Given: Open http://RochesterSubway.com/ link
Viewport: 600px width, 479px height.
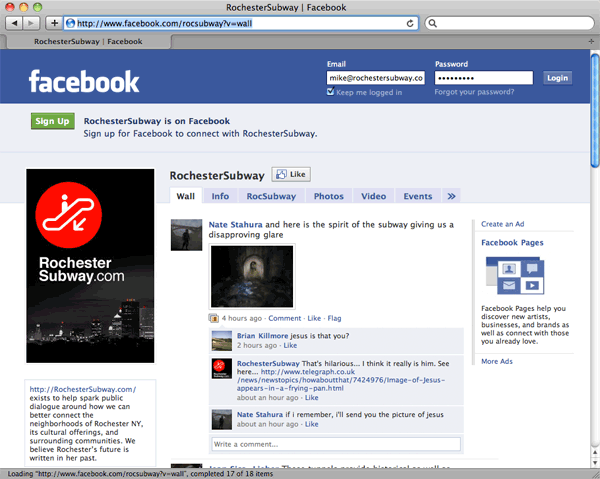Looking at the screenshot, I should 83,389.
